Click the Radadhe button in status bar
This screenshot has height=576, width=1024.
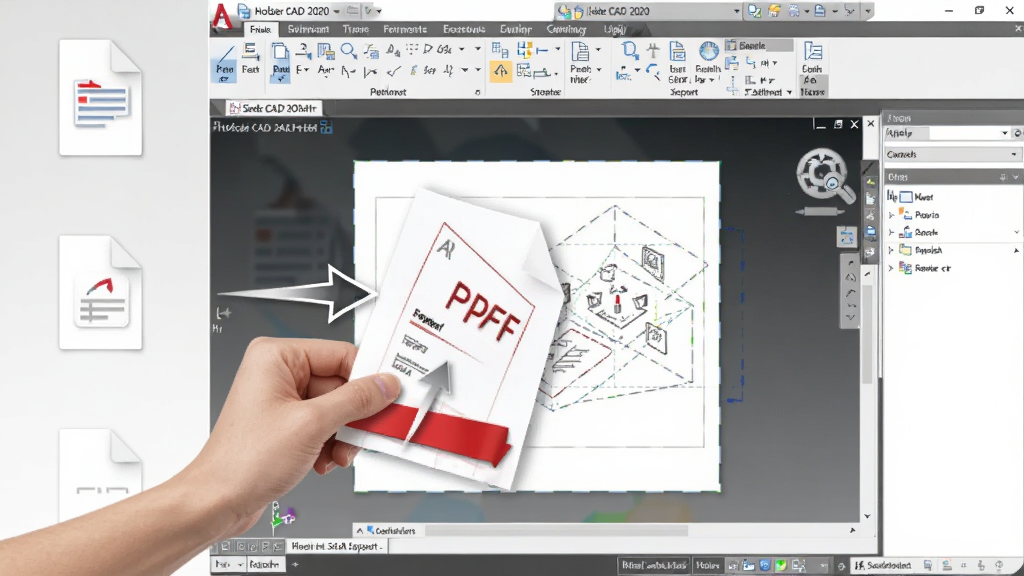[x=264, y=564]
